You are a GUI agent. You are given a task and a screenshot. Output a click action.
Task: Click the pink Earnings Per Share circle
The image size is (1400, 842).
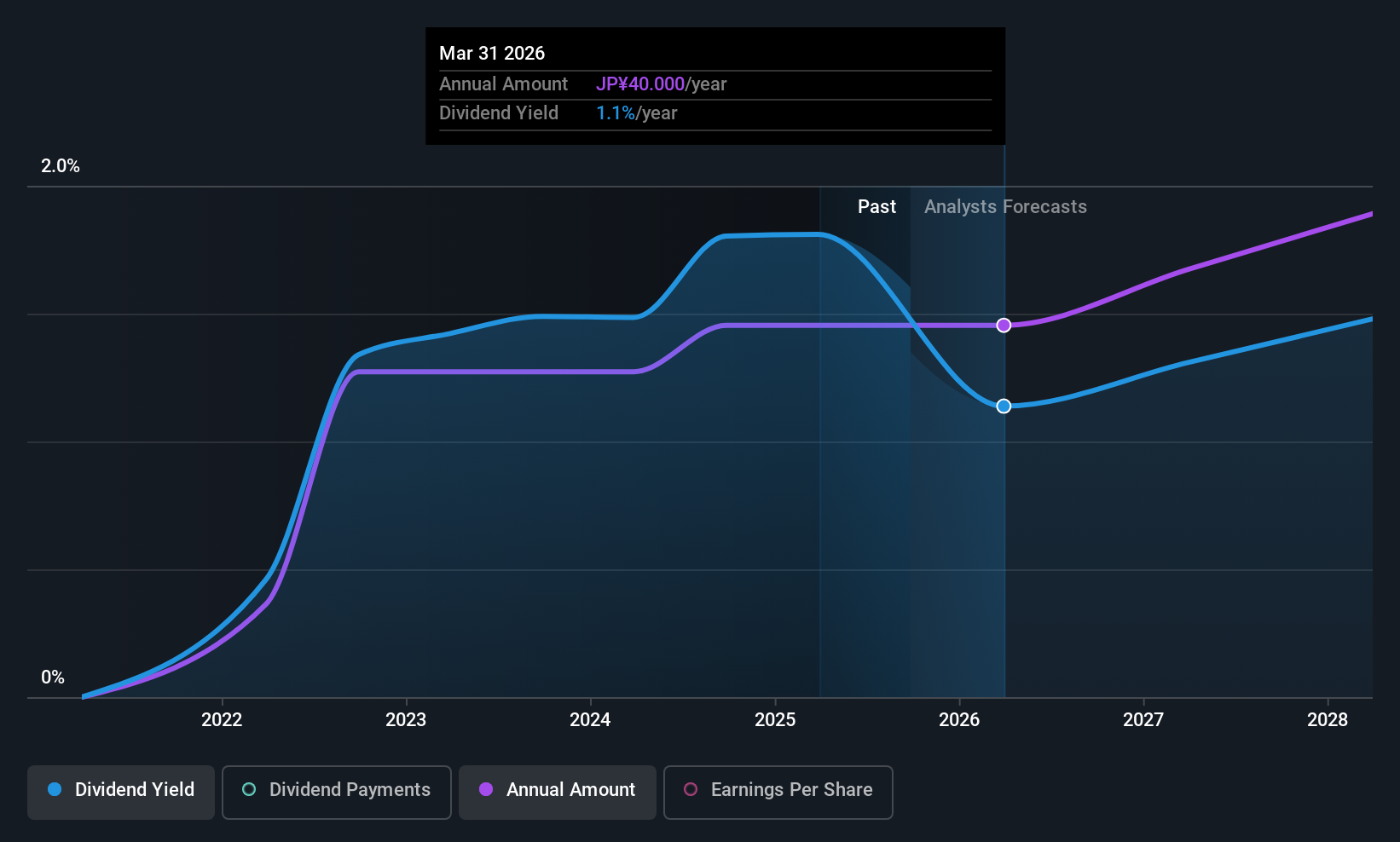pos(691,789)
